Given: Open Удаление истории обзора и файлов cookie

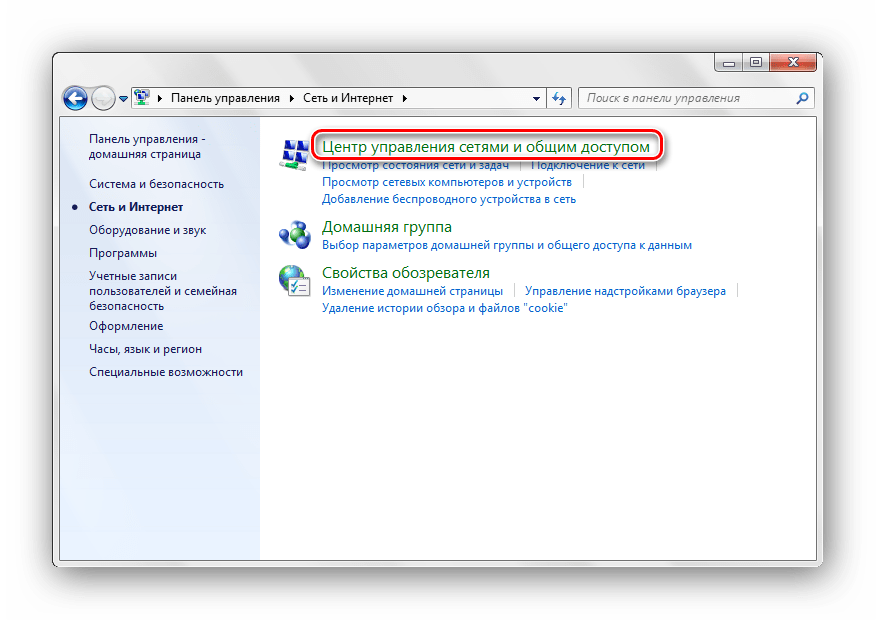Looking at the screenshot, I should click(x=444, y=308).
